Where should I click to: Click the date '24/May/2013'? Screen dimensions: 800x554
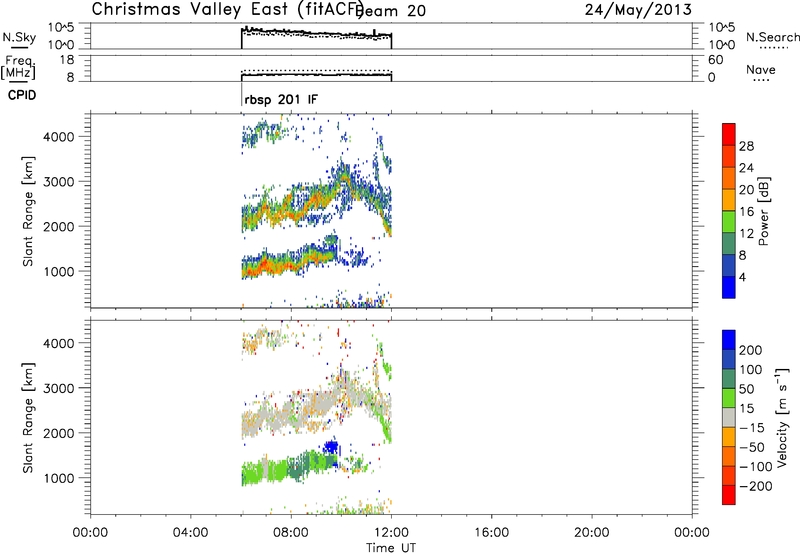tap(638, 9)
